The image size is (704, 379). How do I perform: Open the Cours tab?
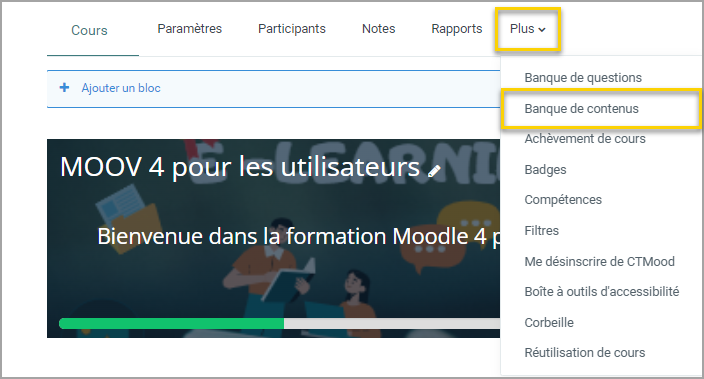(x=89, y=31)
